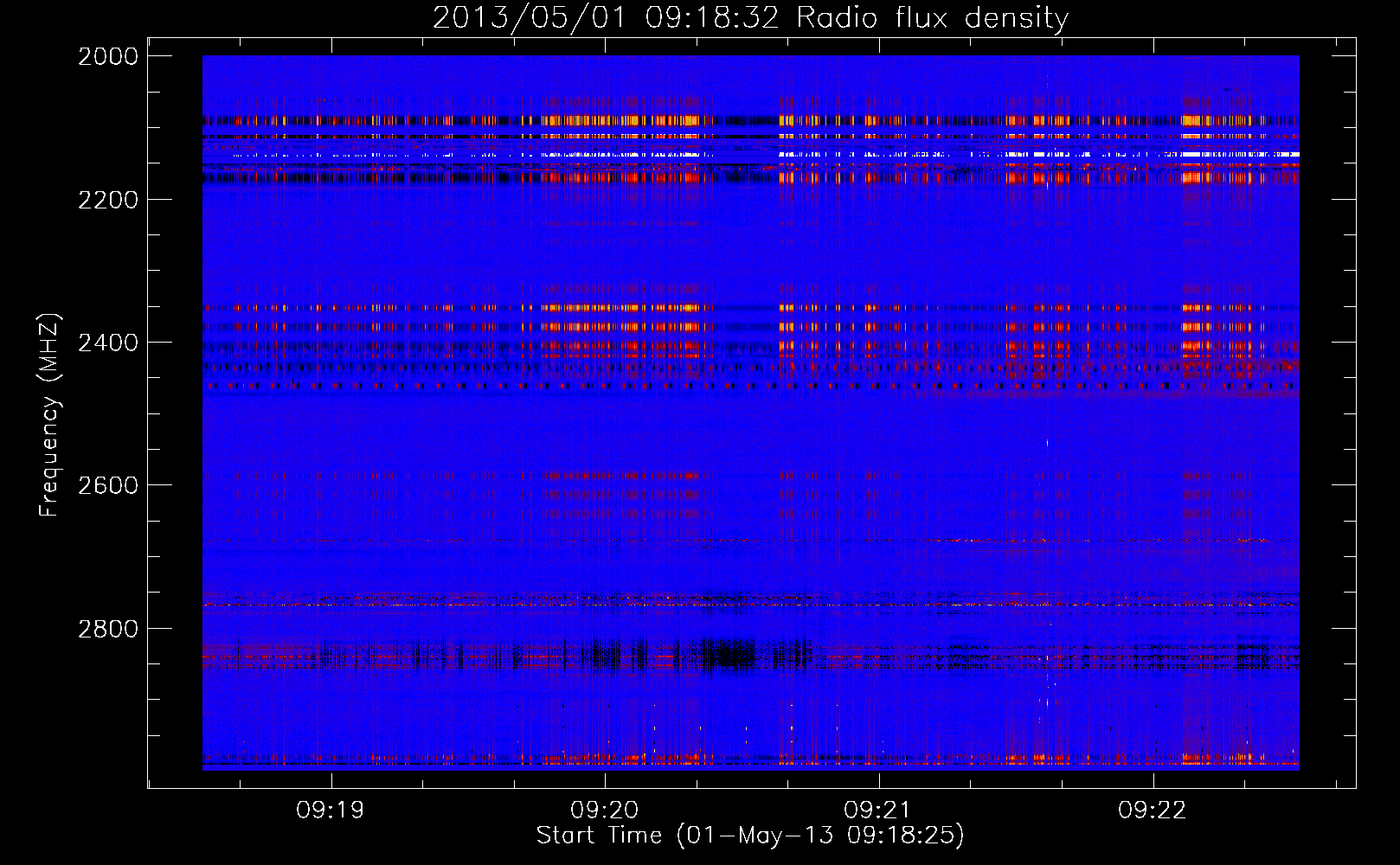Click the 2600 frequency axis label
Image resolution: width=1400 pixels, height=865 pixels.
108,485
